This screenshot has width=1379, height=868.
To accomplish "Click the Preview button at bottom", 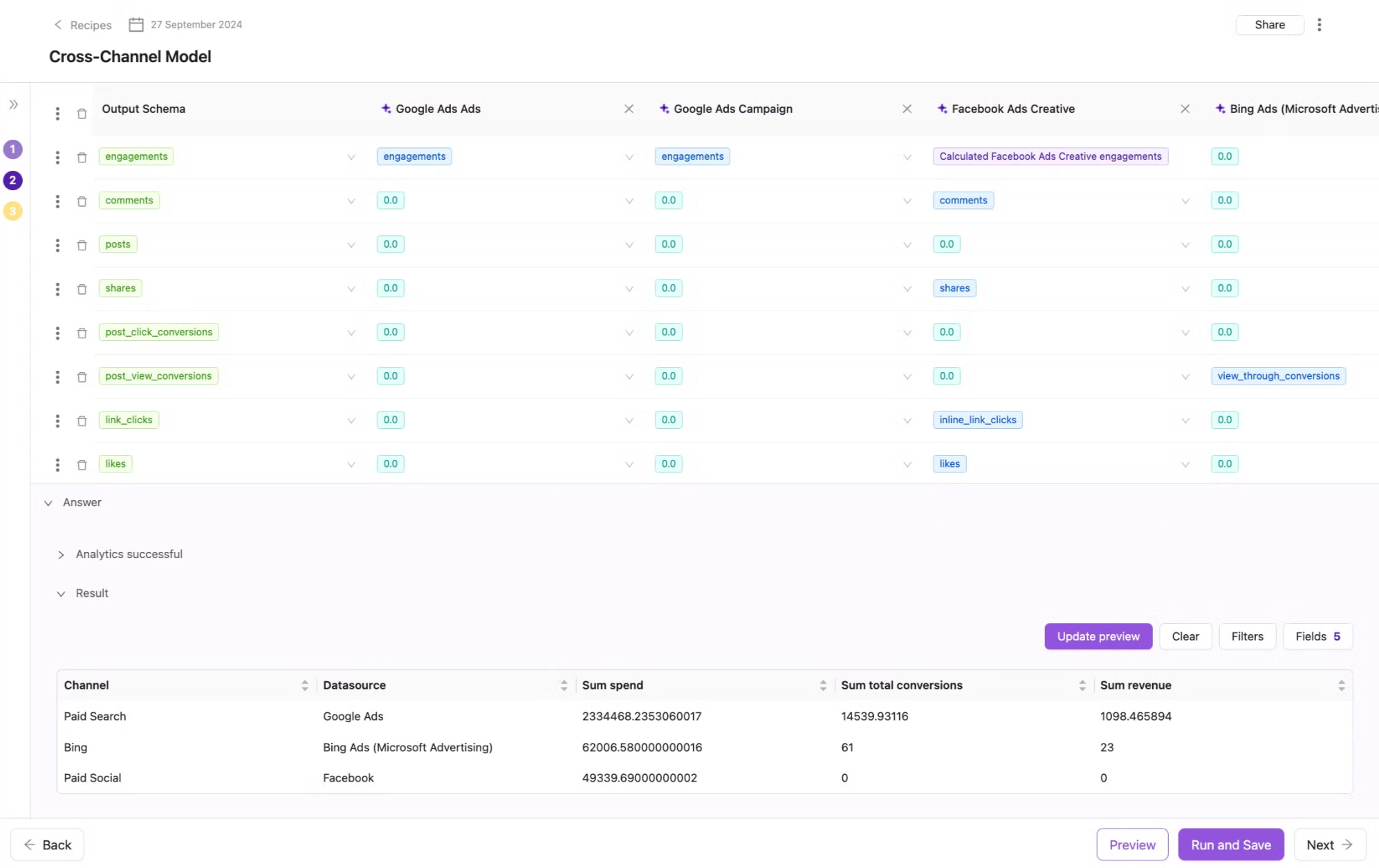I will (x=1132, y=844).
